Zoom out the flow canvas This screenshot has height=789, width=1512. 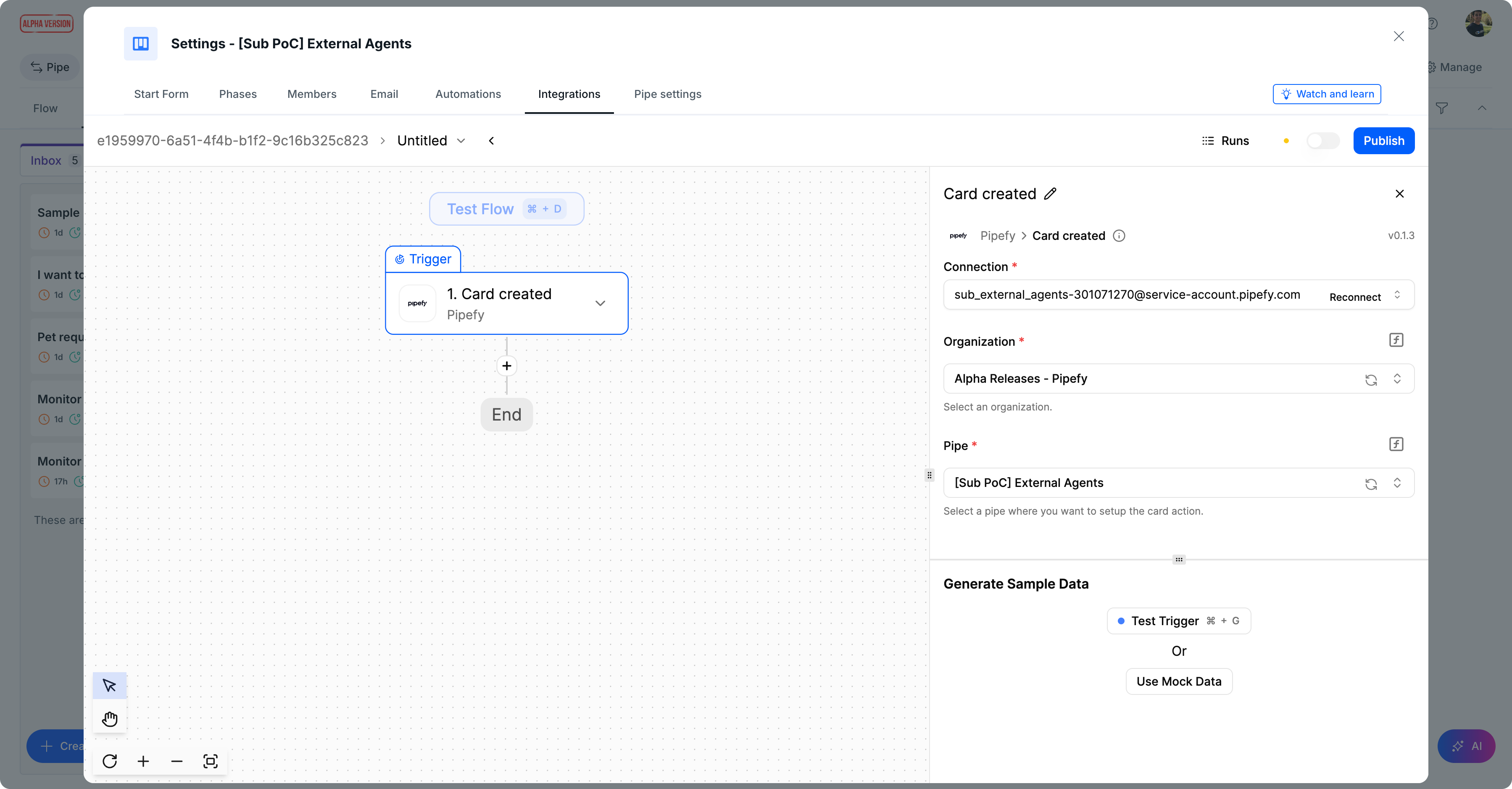point(176,761)
